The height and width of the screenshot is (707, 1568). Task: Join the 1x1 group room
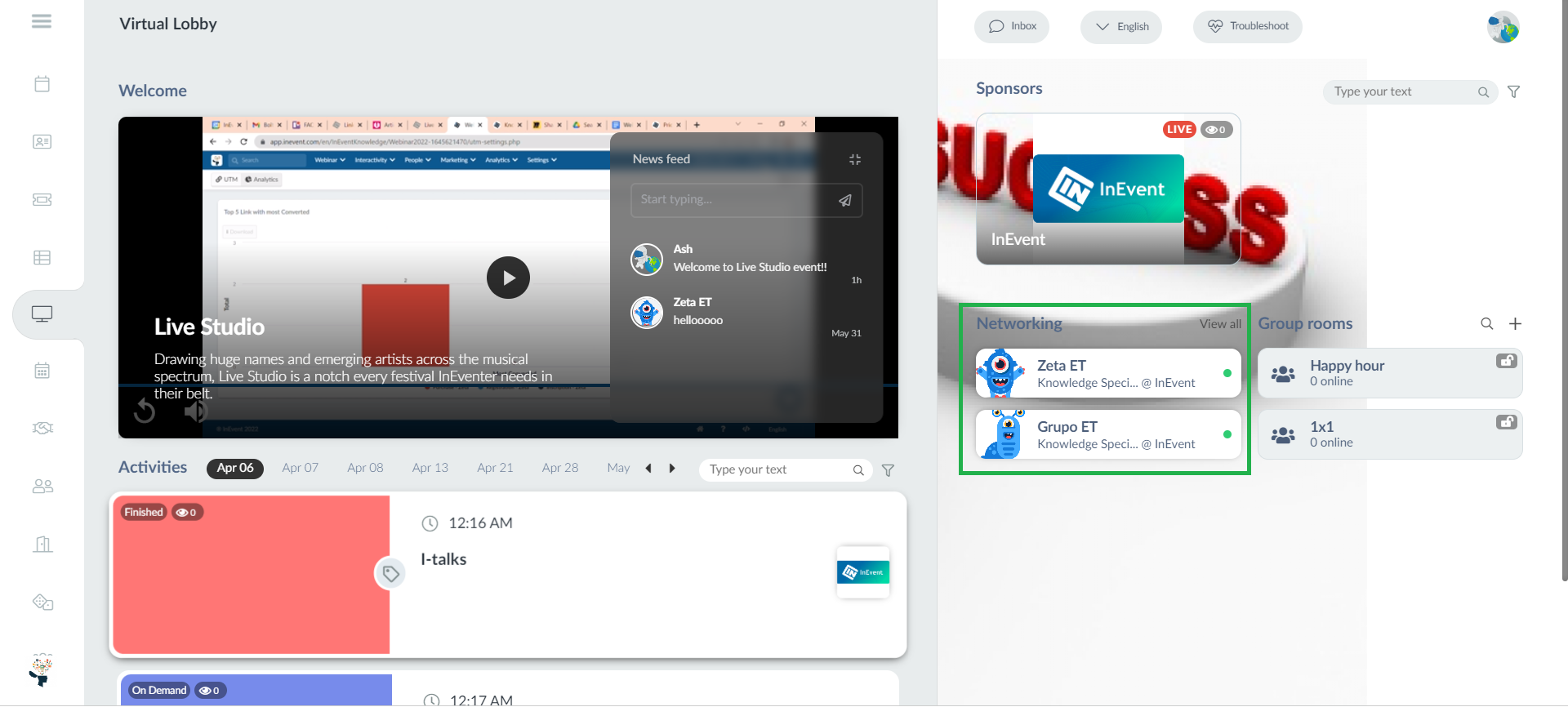pyautogui.click(x=1390, y=434)
